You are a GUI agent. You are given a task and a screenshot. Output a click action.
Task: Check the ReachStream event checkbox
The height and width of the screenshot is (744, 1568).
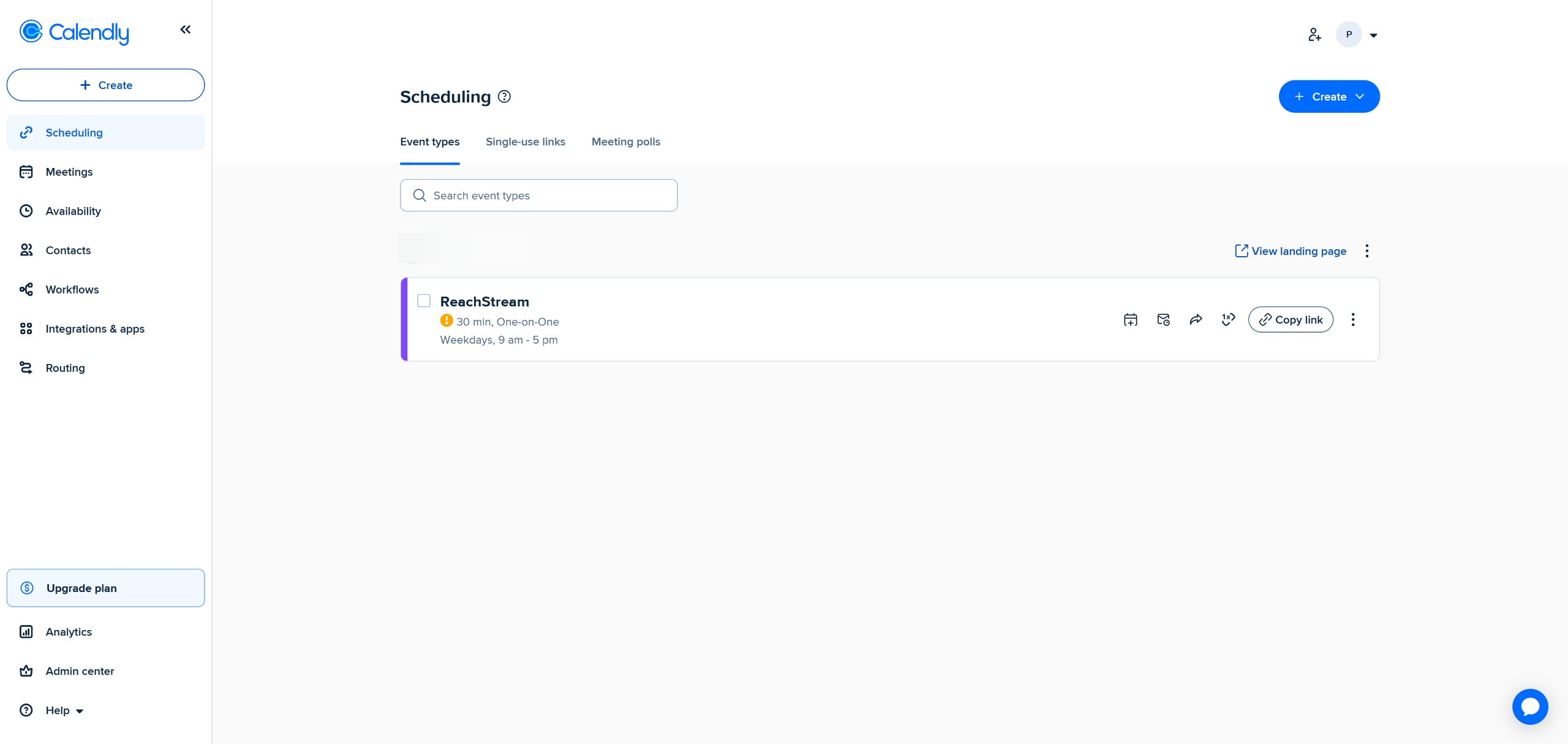(x=424, y=301)
